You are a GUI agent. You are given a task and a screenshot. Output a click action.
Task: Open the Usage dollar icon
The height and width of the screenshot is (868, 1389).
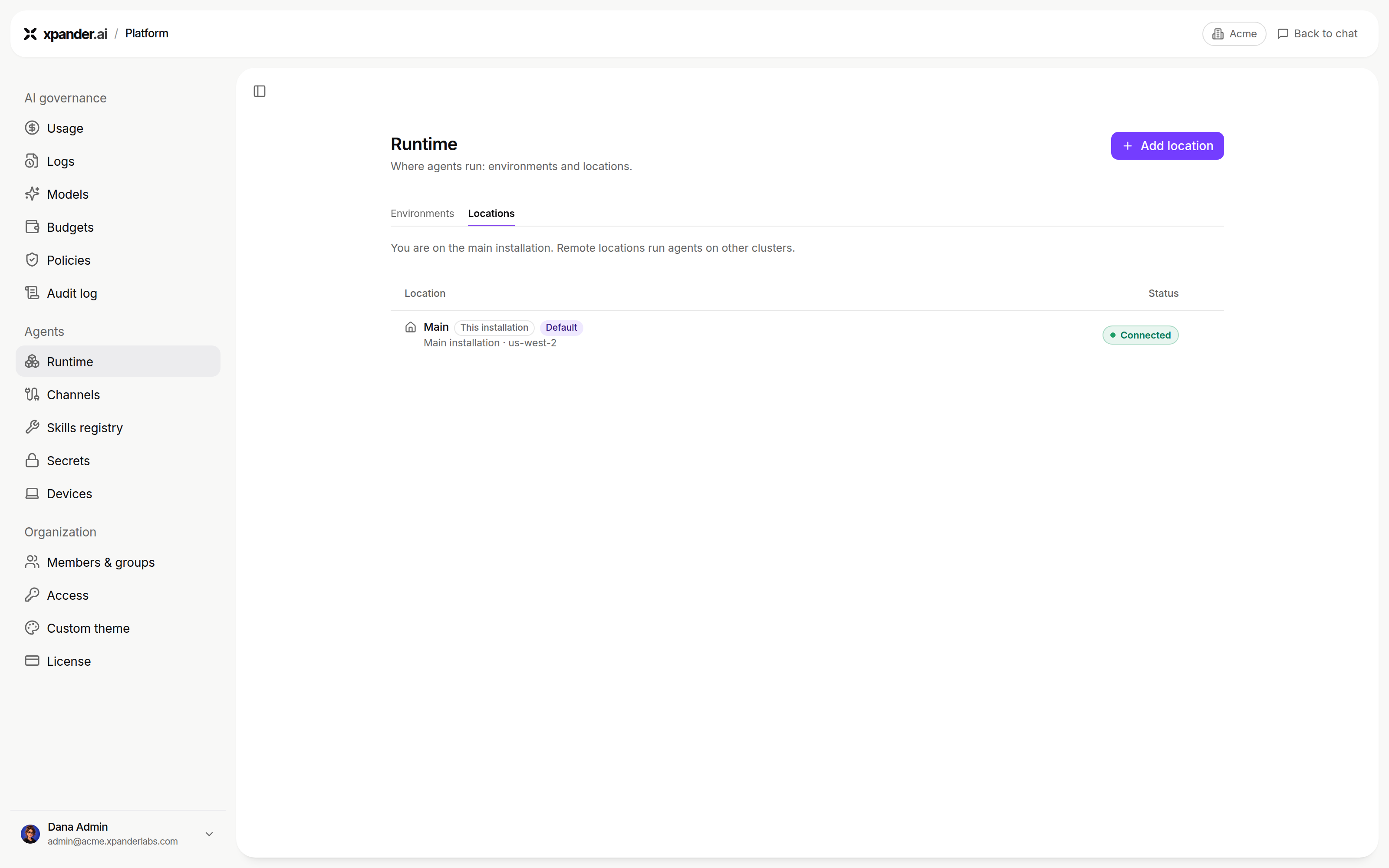pos(32,128)
